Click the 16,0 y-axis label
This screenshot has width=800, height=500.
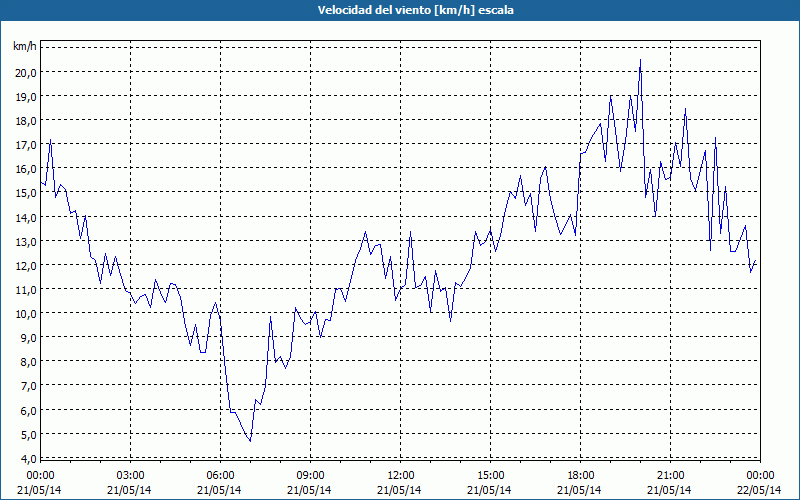pos(26,169)
